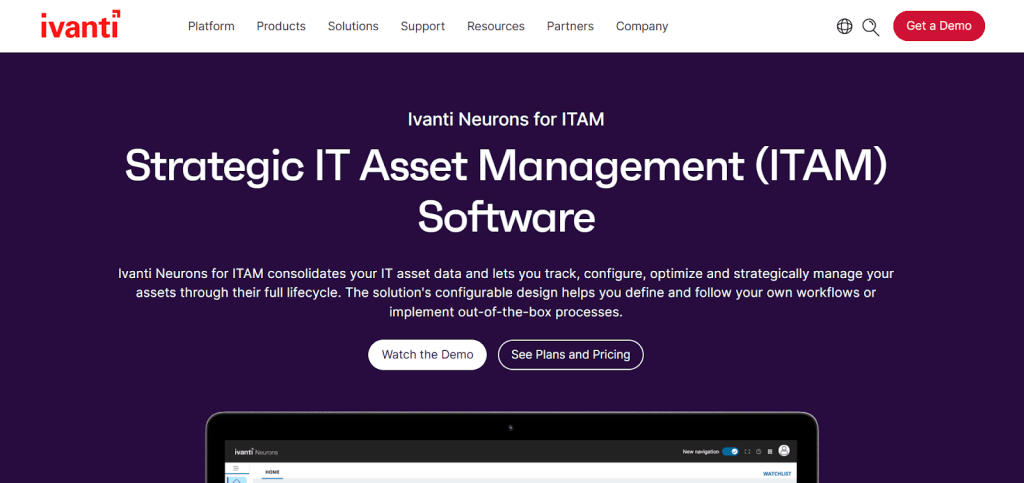Open the Company menu
Image resolution: width=1024 pixels, height=483 pixels.
point(642,26)
